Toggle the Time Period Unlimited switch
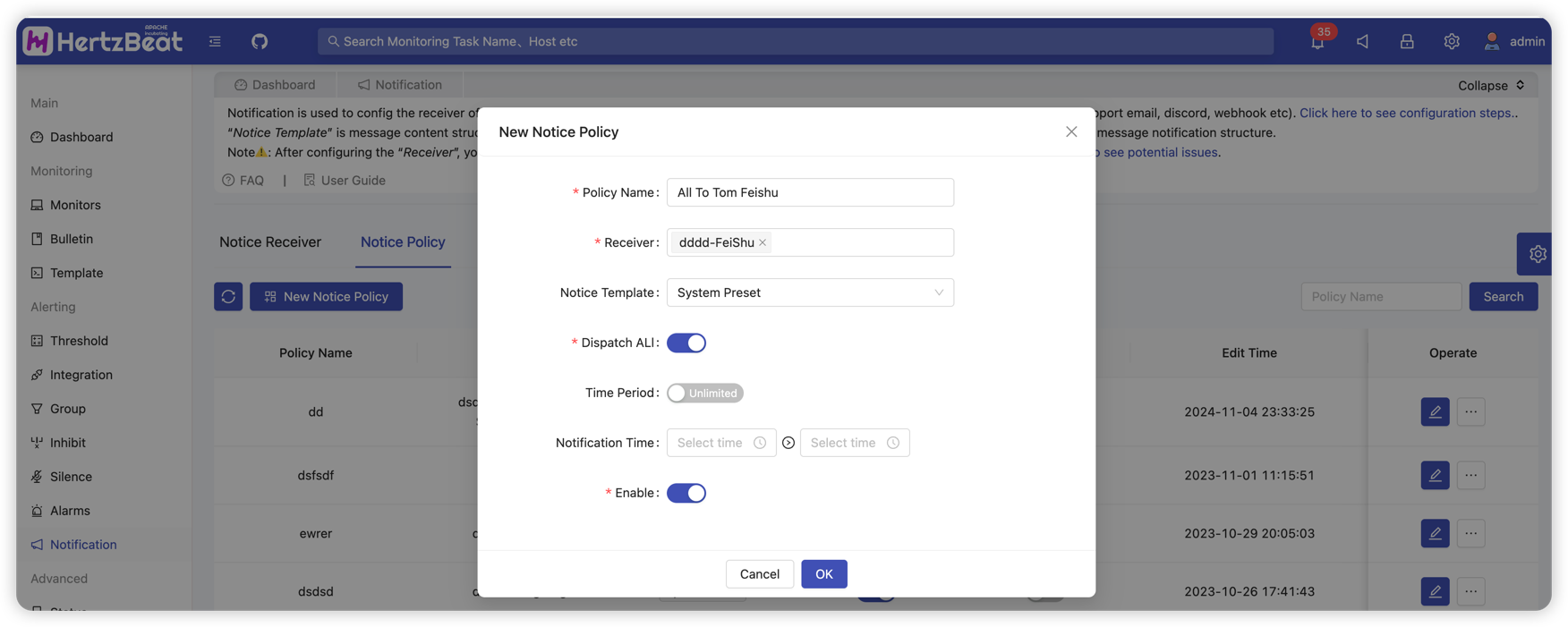The height and width of the screenshot is (627, 1568). (x=704, y=393)
